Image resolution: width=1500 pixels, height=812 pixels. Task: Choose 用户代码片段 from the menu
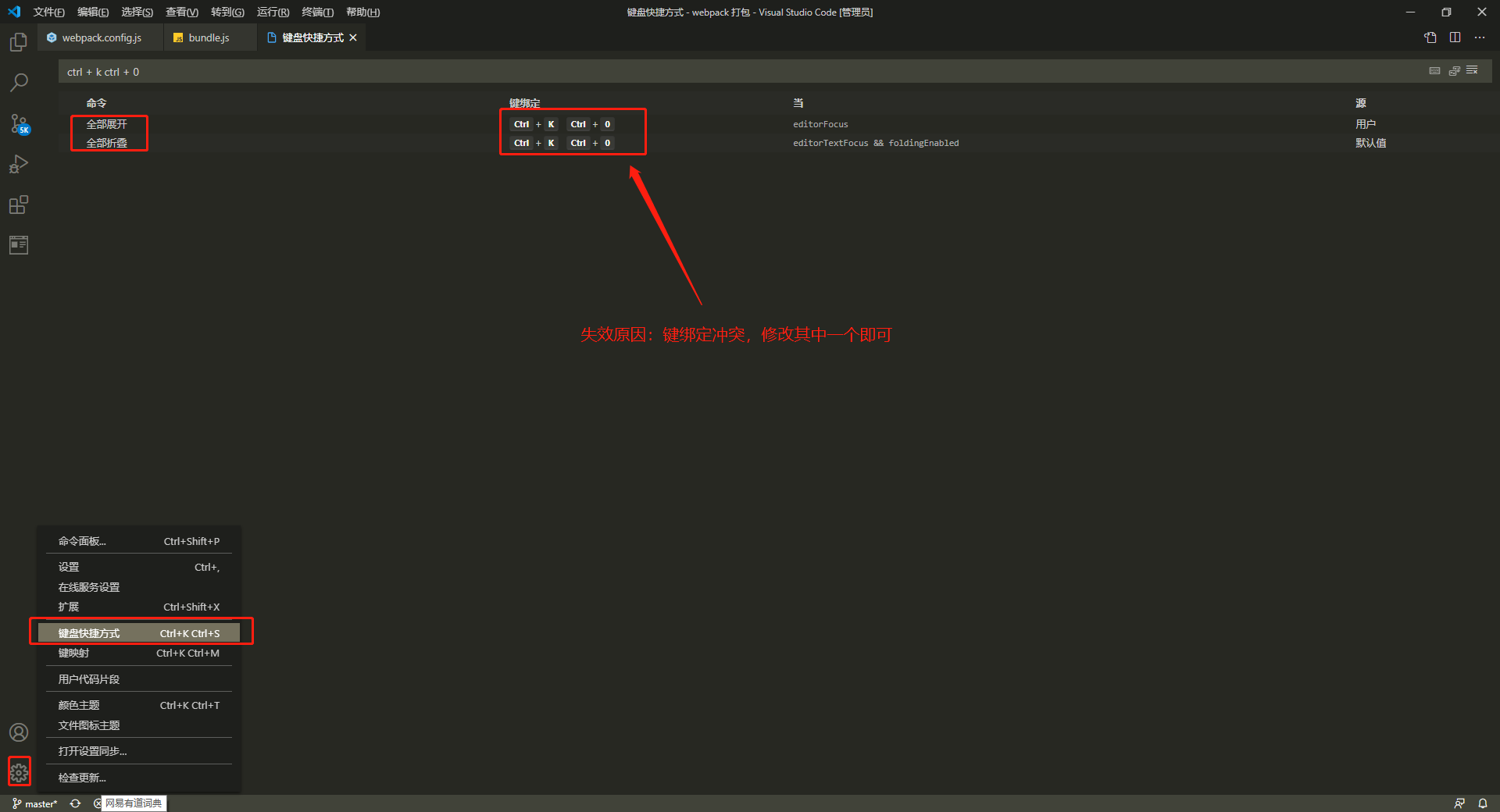click(x=139, y=679)
